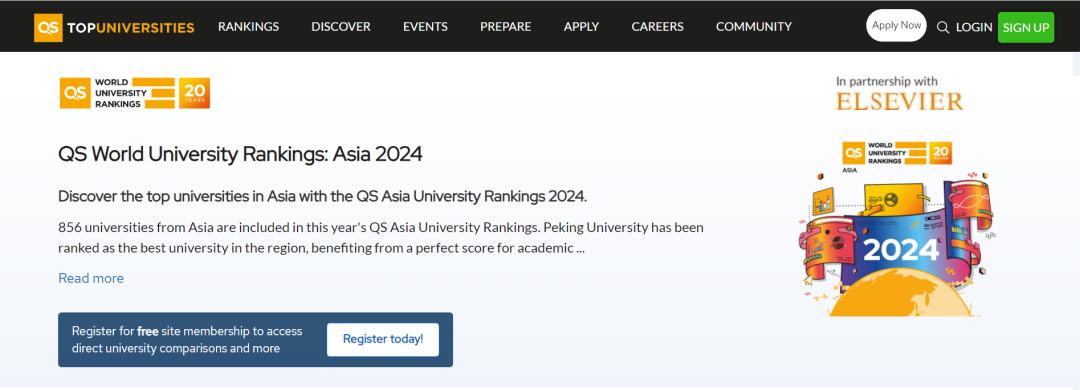The image size is (1080, 390).
Task: Click the Register today! button
Action: pos(383,340)
